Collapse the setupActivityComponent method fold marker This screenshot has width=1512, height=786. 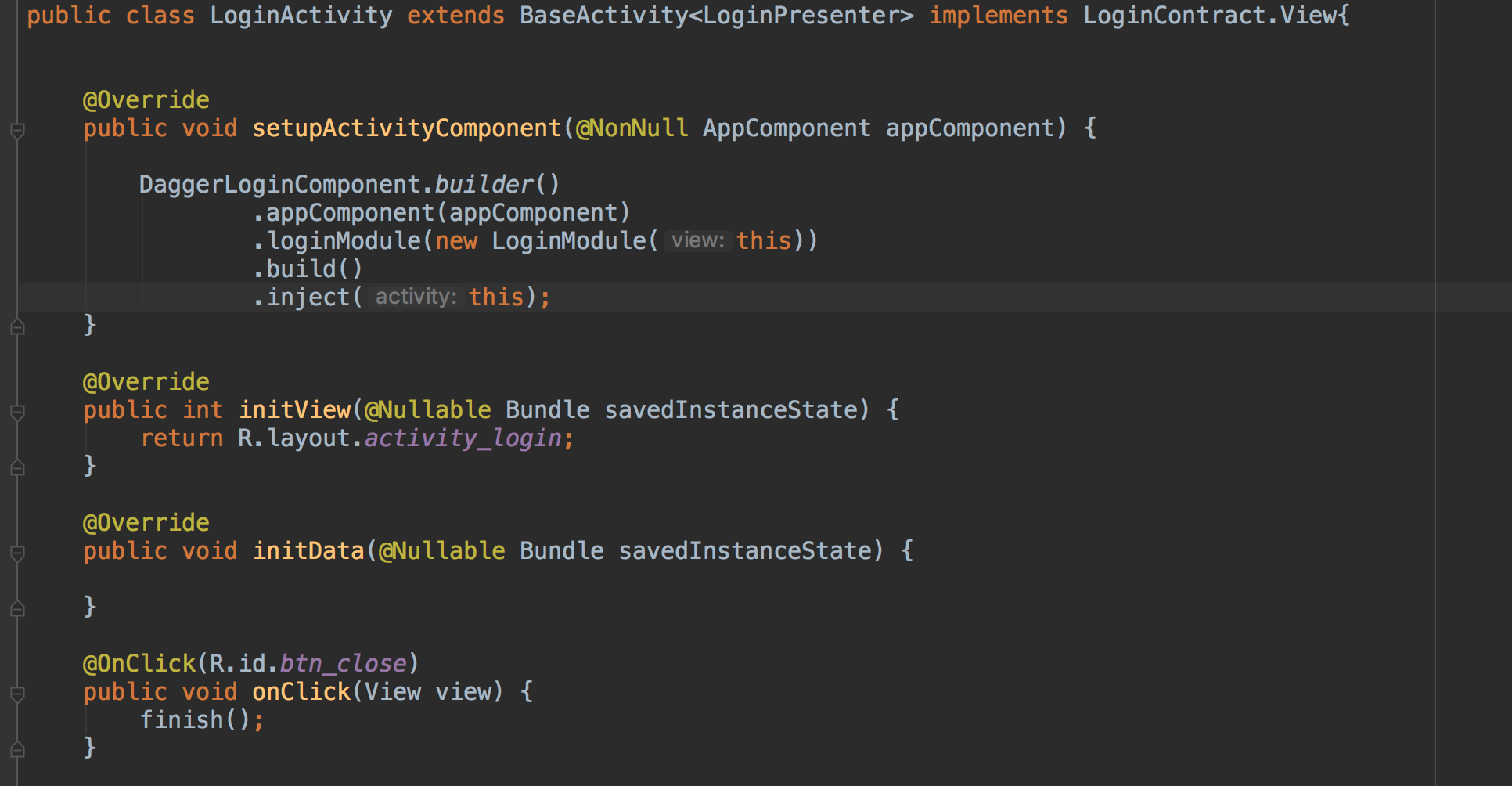click(x=16, y=132)
